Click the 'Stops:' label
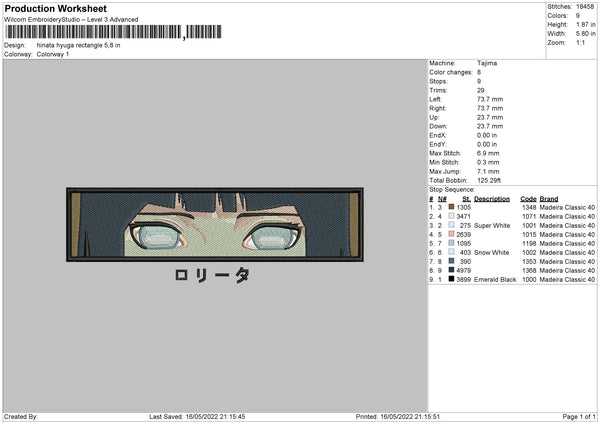The image size is (600, 424). 438,81
